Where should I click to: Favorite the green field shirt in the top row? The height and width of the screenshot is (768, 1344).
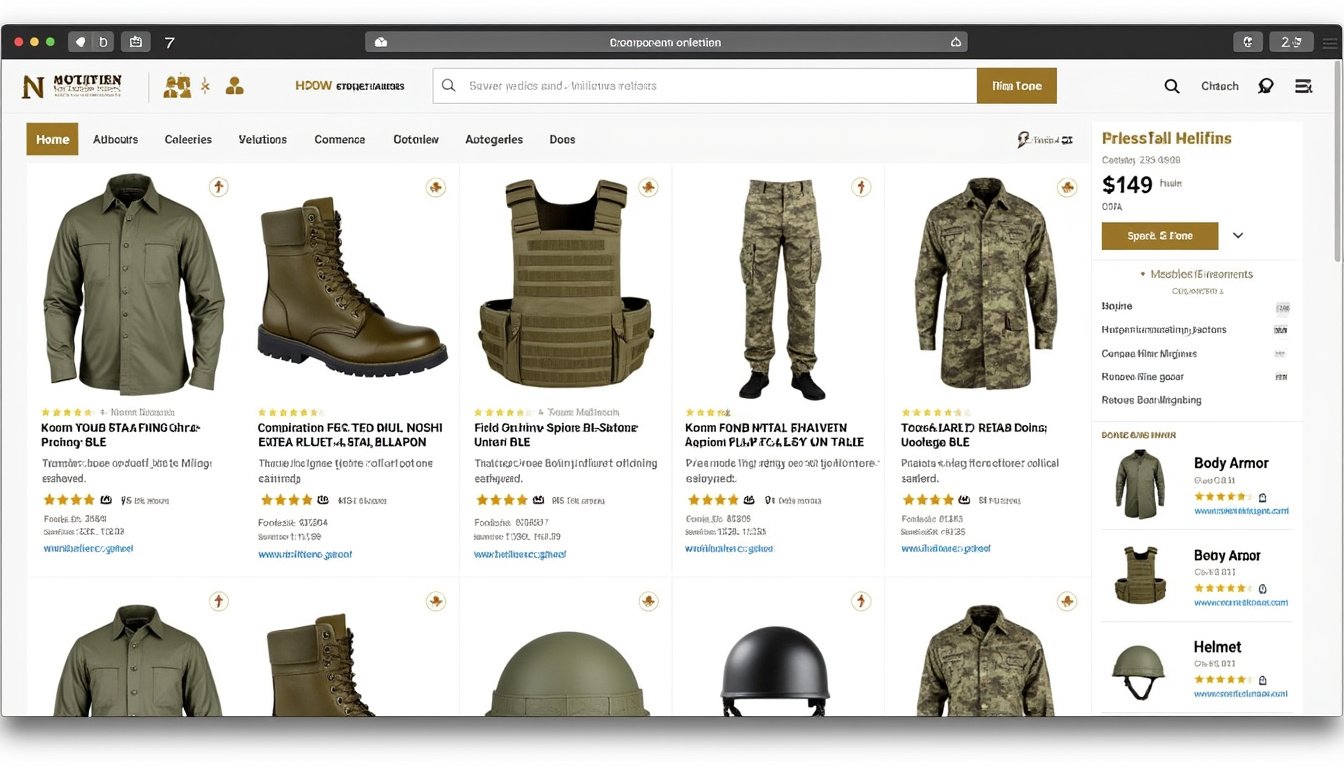coord(219,187)
